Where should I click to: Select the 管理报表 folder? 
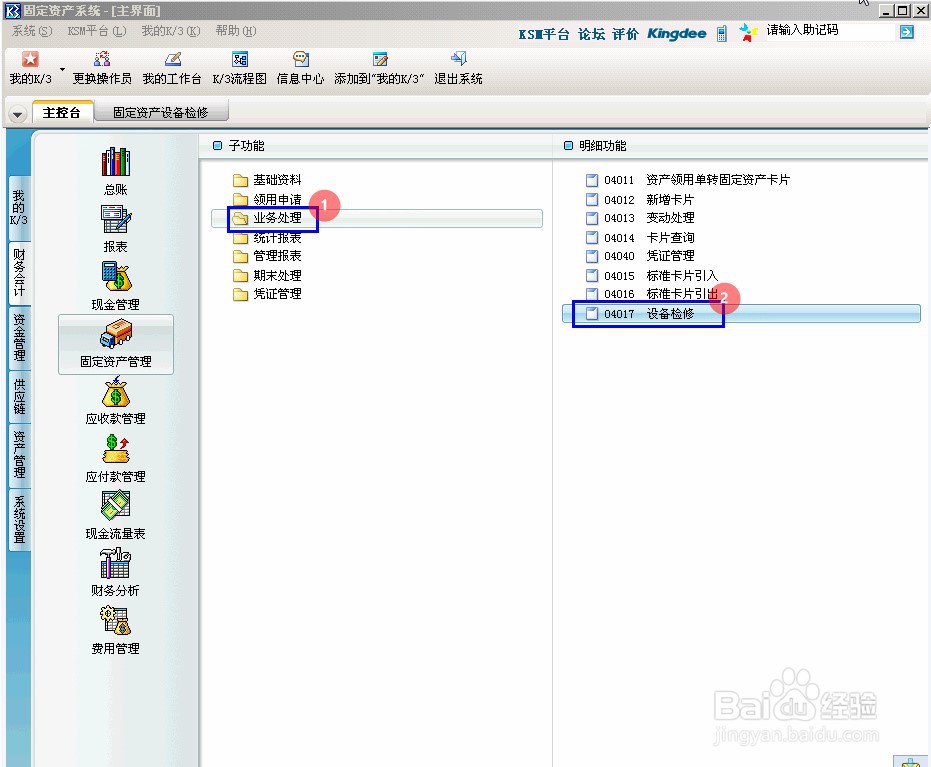pyautogui.click(x=267, y=256)
